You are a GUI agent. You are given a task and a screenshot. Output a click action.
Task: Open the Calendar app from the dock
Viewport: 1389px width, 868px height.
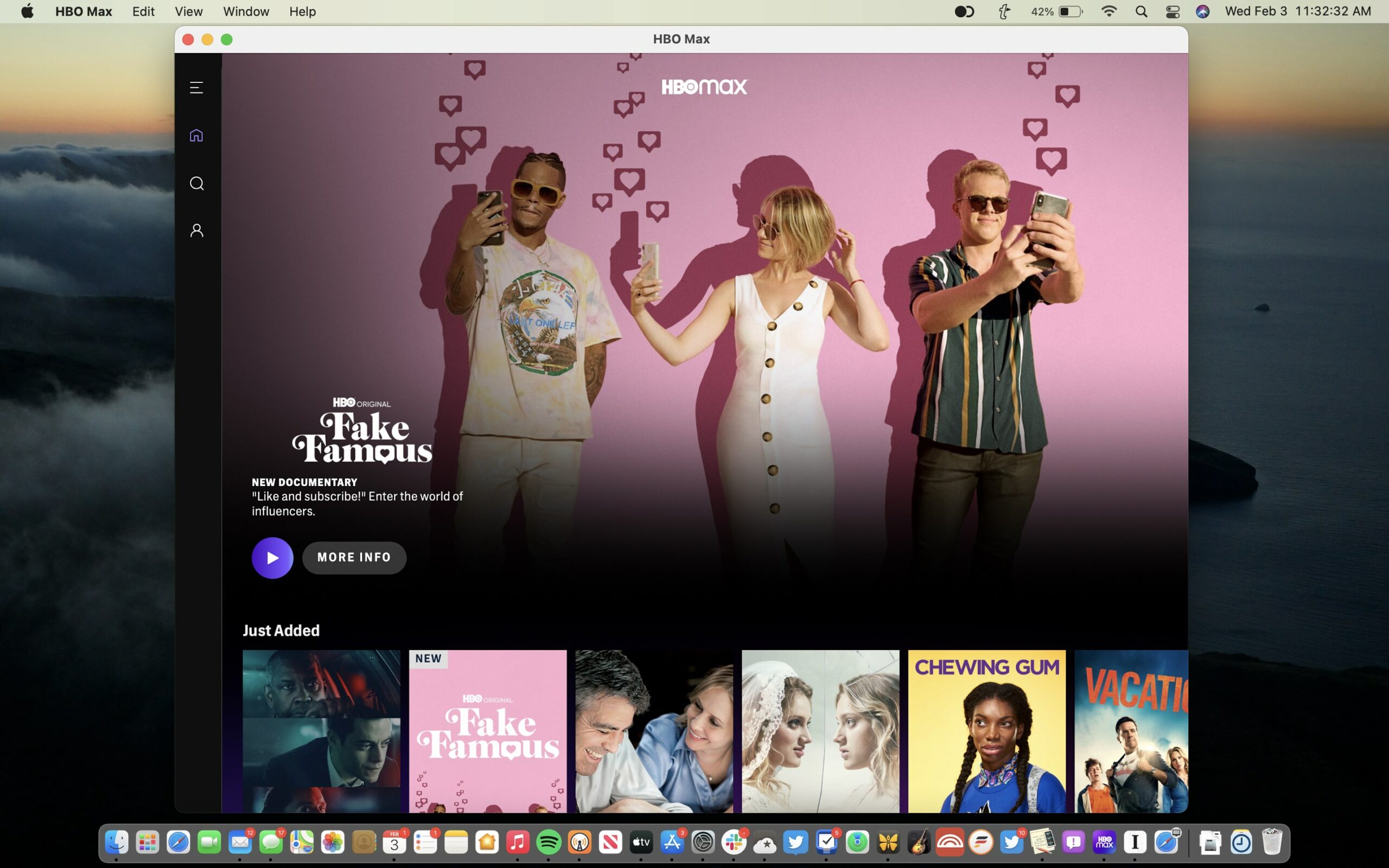[x=394, y=842]
